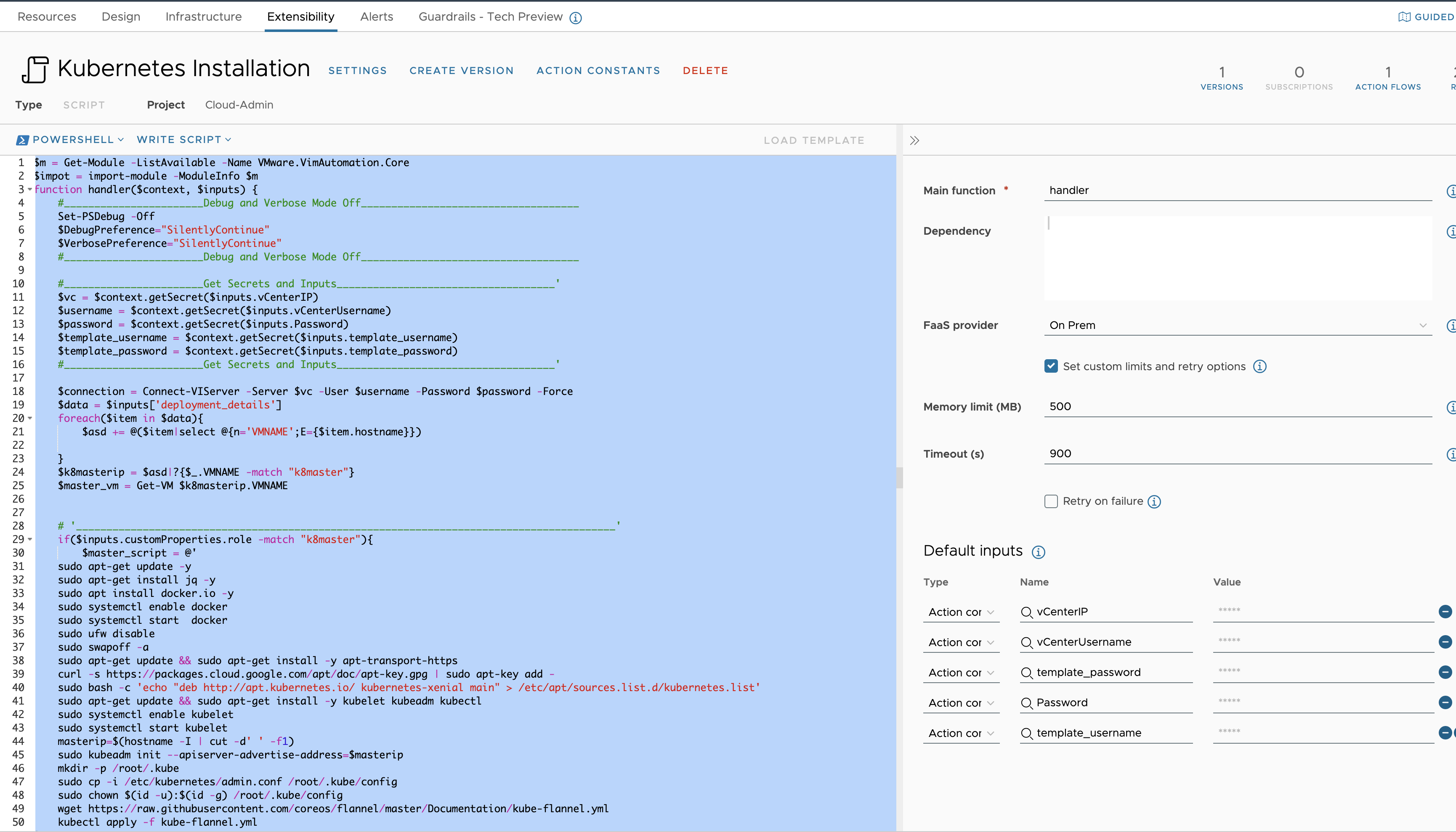The height and width of the screenshot is (832, 1456).
Task: Click the info icon beside Retry on failure
Action: (x=1154, y=501)
